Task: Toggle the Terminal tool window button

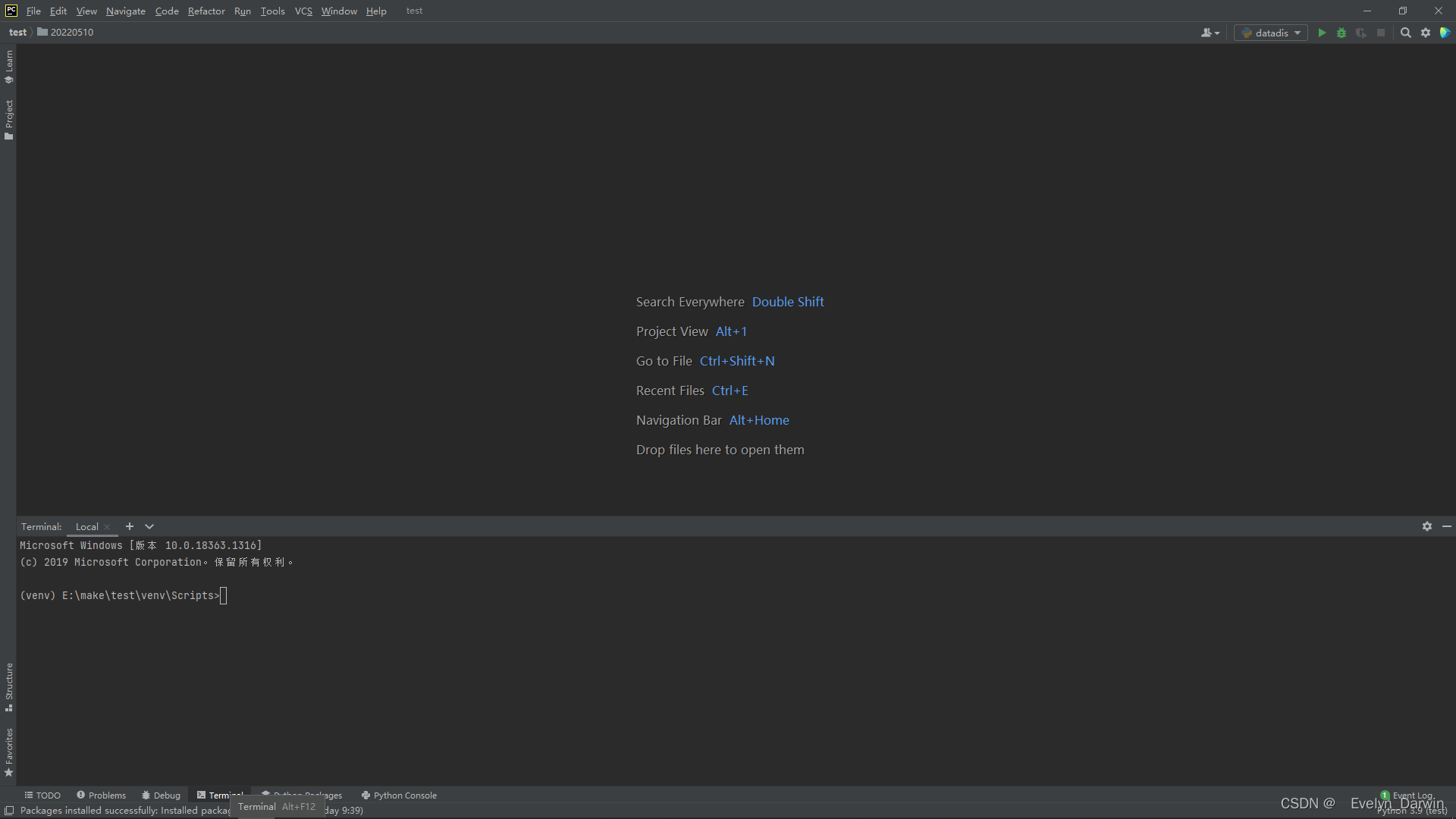Action: tap(220, 795)
